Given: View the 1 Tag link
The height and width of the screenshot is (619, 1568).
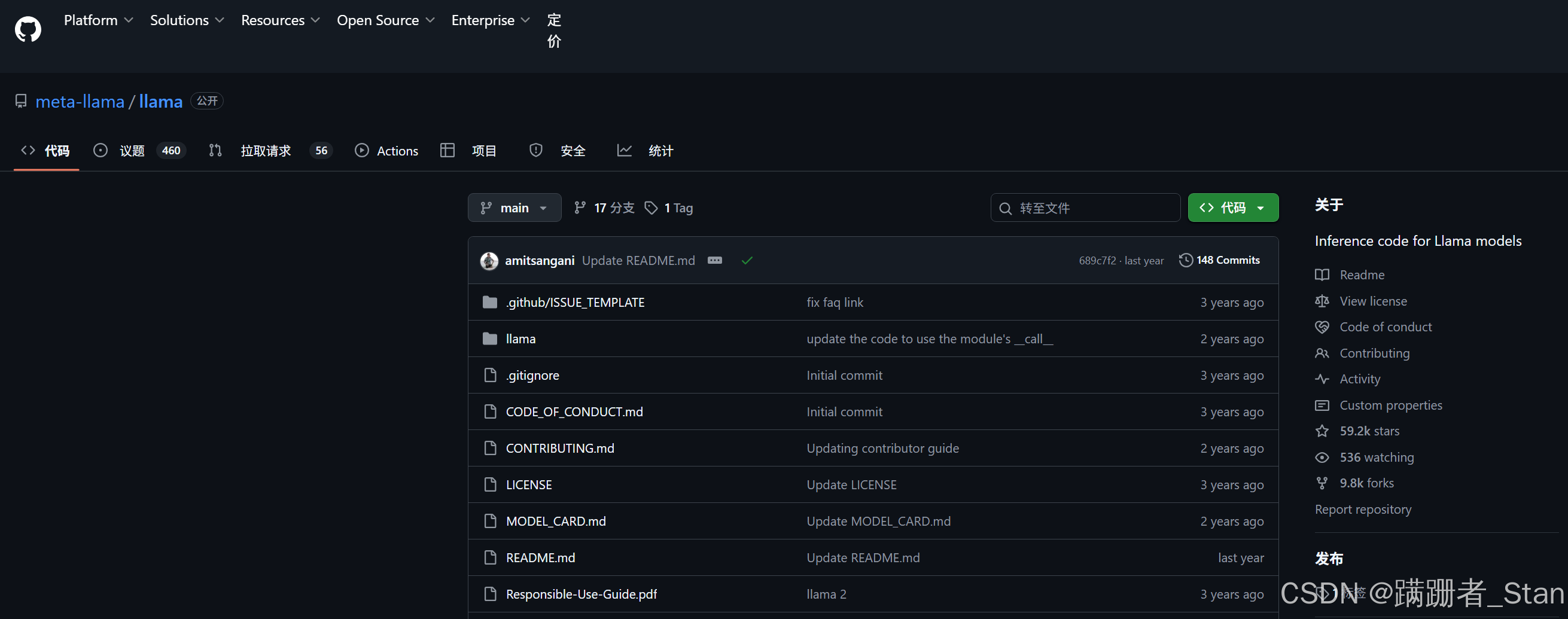Looking at the screenshot, I should pyautogui.click(x=668, y=208).
